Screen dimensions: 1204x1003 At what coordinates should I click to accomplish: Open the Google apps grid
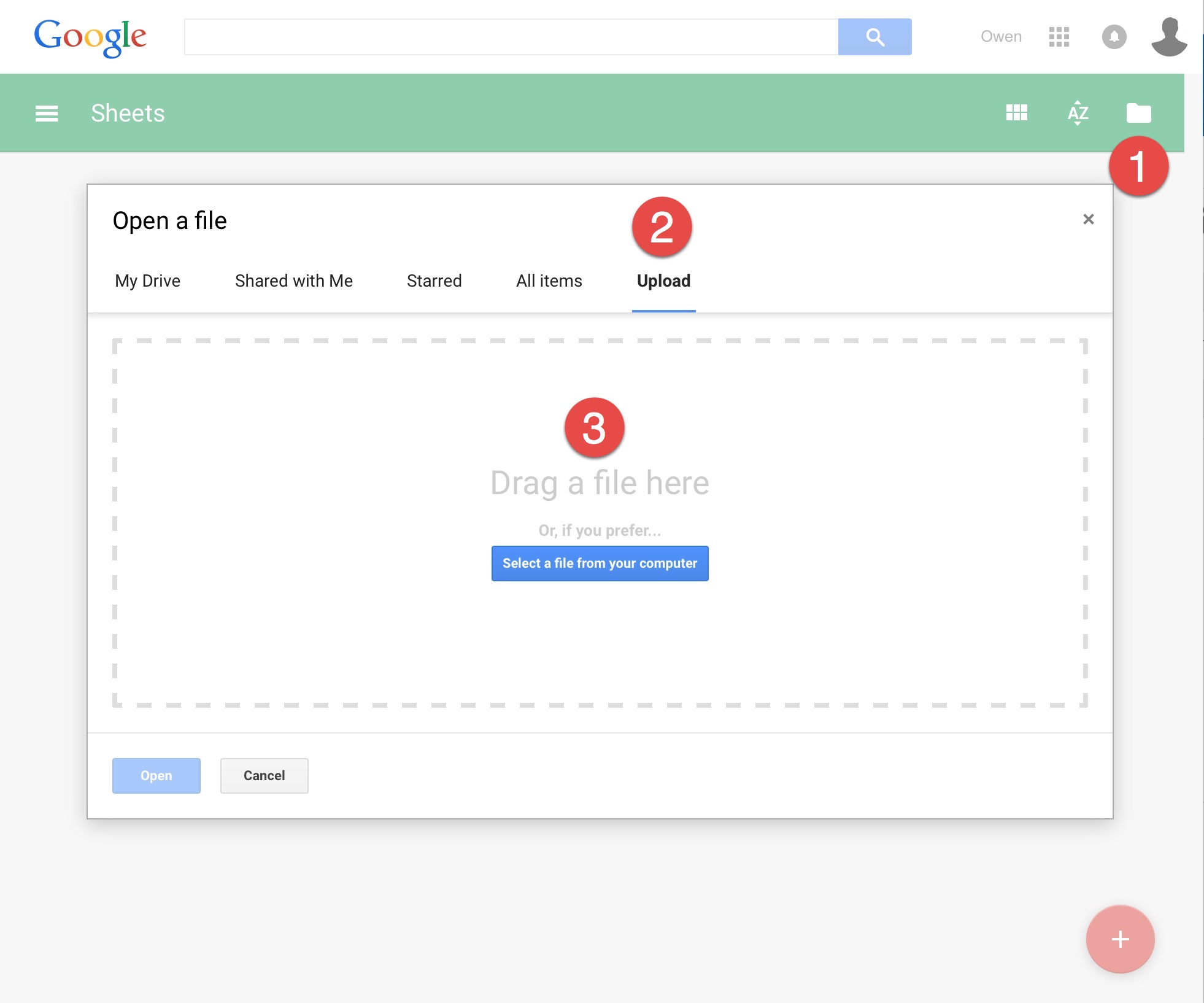[x=1059, y=37]
